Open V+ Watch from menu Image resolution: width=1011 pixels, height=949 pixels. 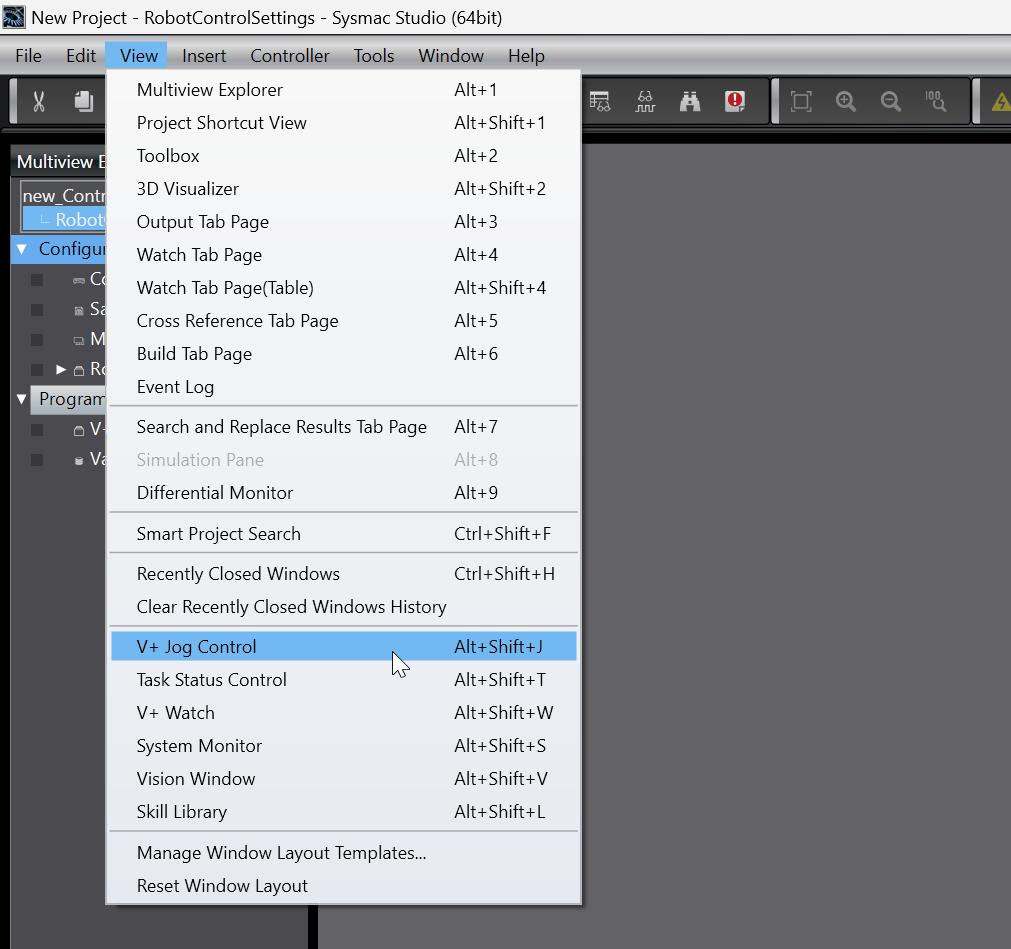click(344, 712)
